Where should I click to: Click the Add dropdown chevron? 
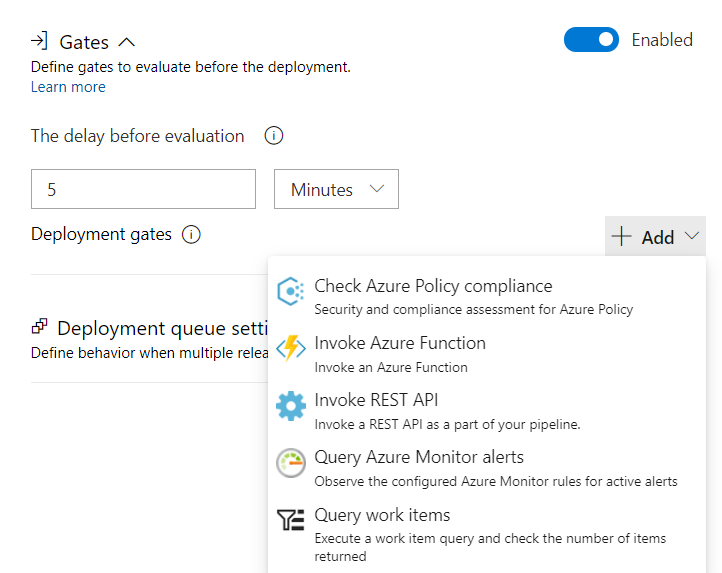tap(692, 236)
